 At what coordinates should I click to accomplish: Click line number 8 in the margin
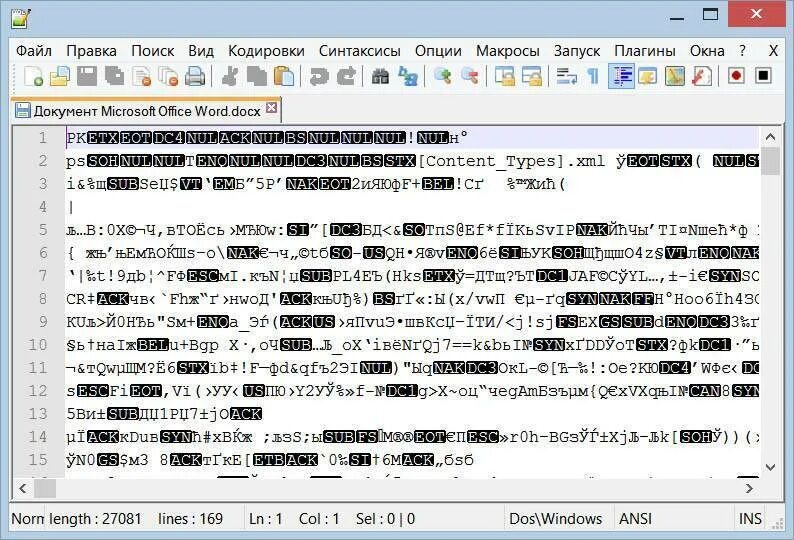pos(43,299)
